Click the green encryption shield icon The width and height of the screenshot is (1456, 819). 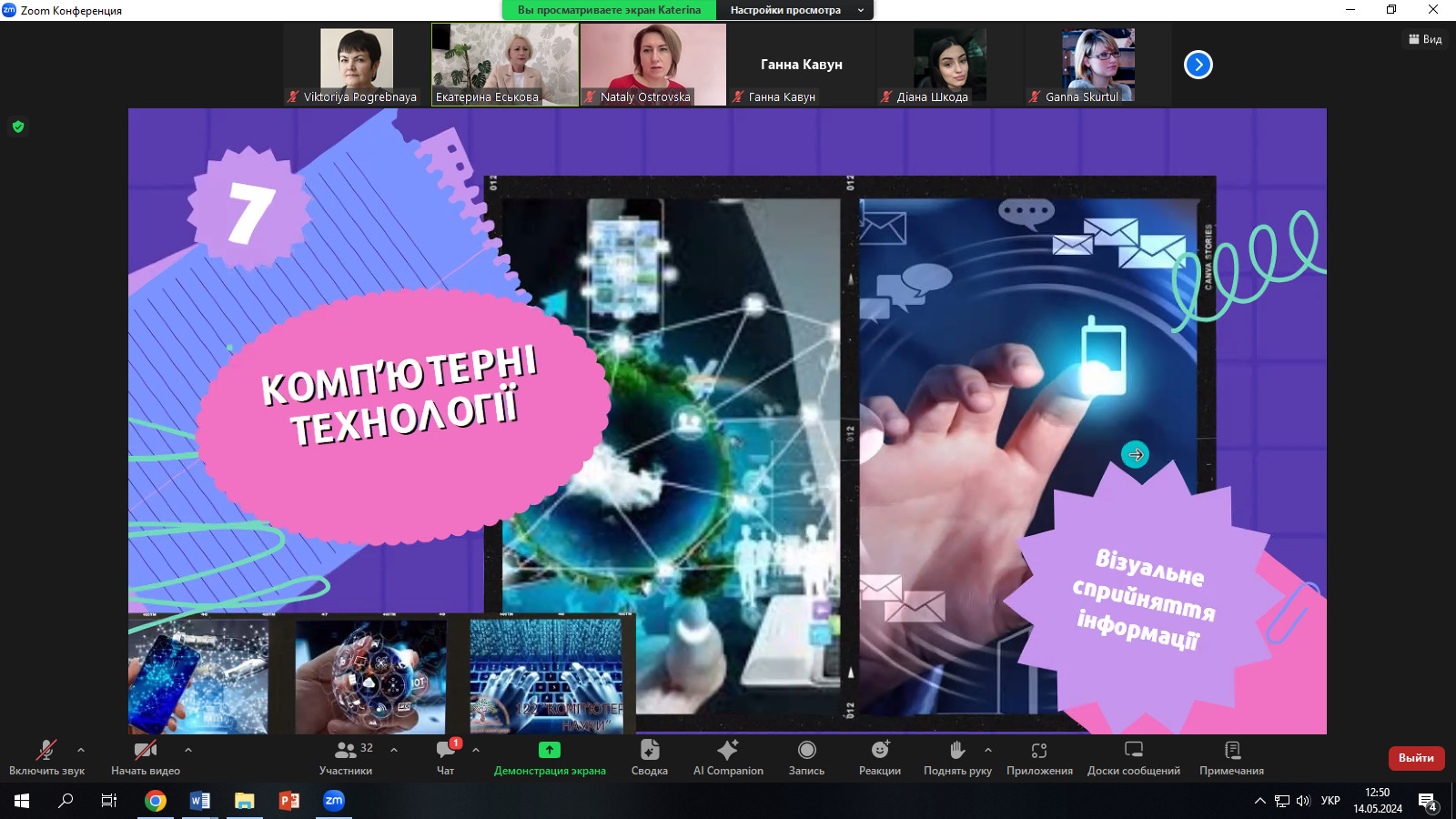click(18, 126)
